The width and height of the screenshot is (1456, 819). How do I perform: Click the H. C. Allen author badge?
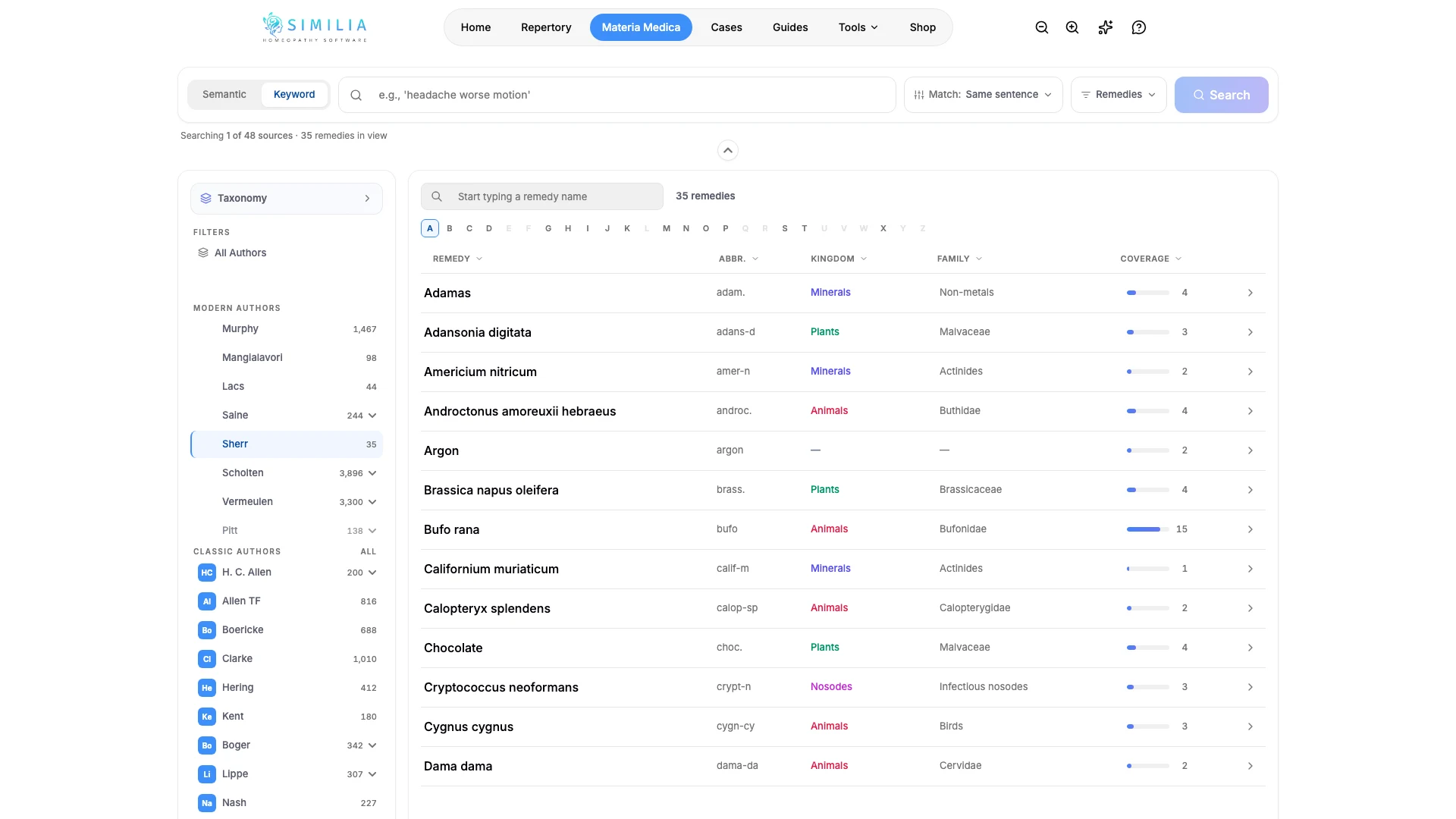207,573
